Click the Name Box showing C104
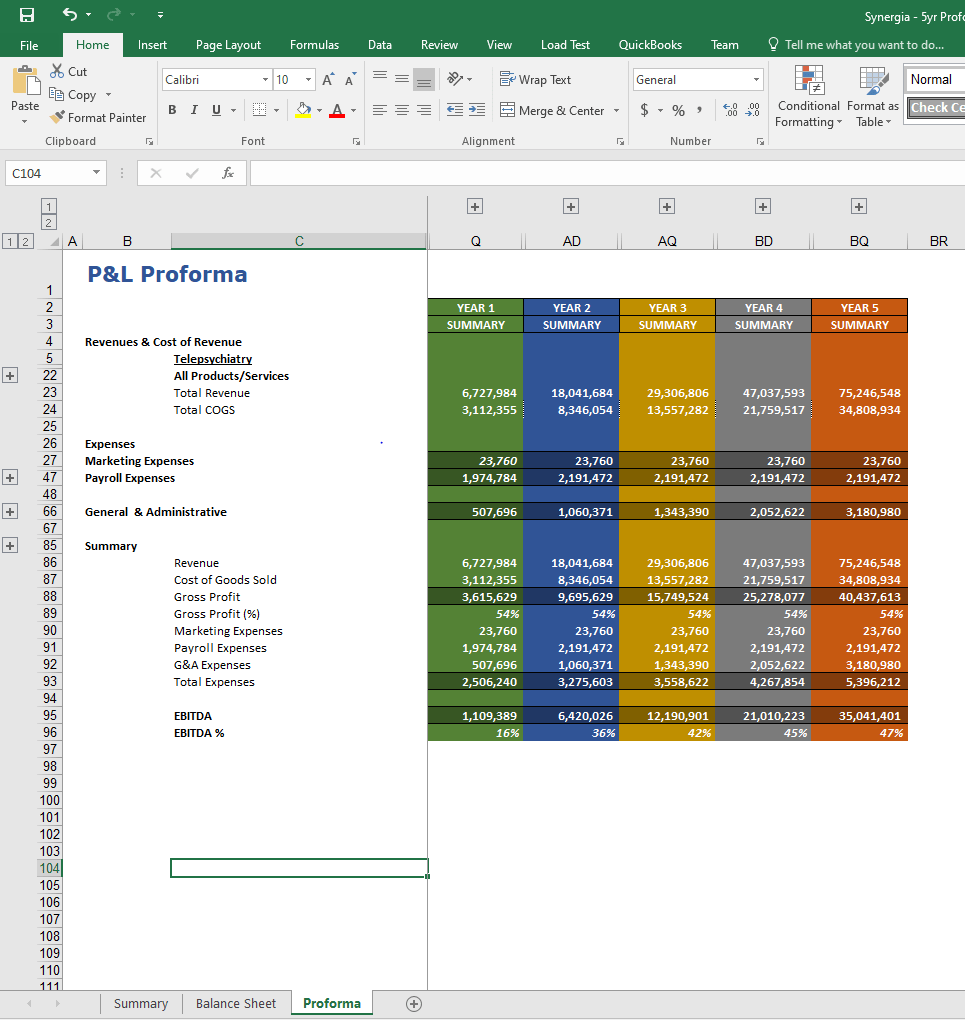The width and height of the screenshot is (965, 1020). 48,173
